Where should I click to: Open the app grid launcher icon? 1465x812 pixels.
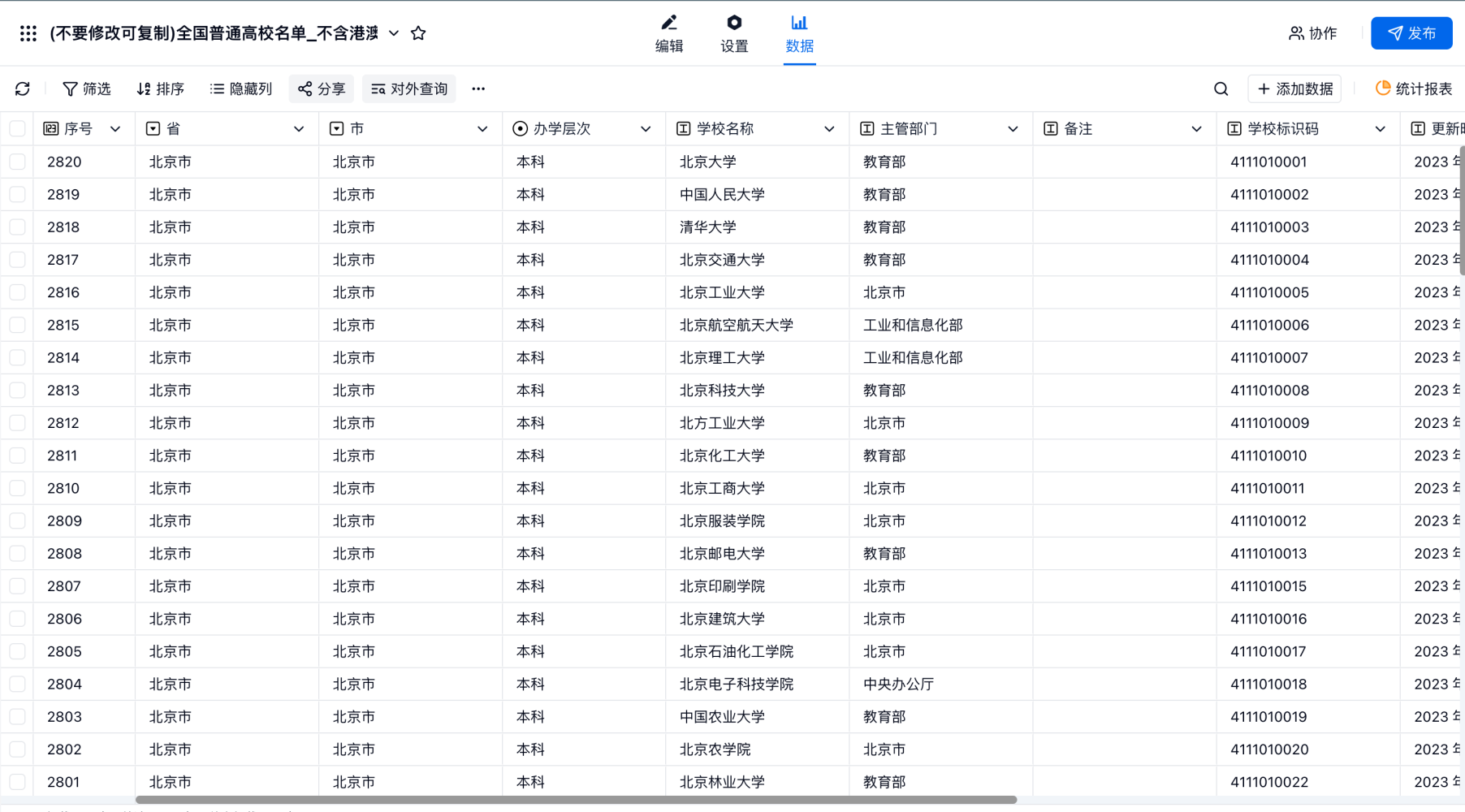point(28,33)
